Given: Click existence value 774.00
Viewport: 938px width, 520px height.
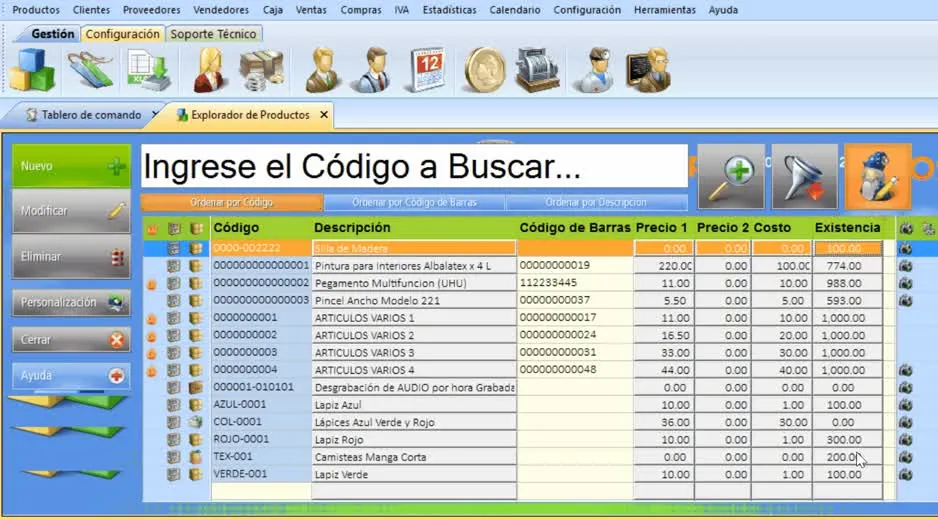Looking at the screenshot, I should pos(847,266).
